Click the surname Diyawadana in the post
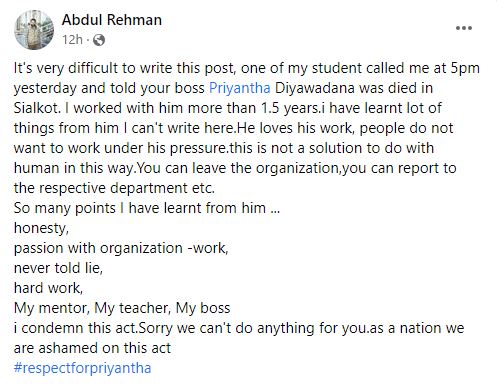This screenshot has height=386, width=497. pos(315,88)
